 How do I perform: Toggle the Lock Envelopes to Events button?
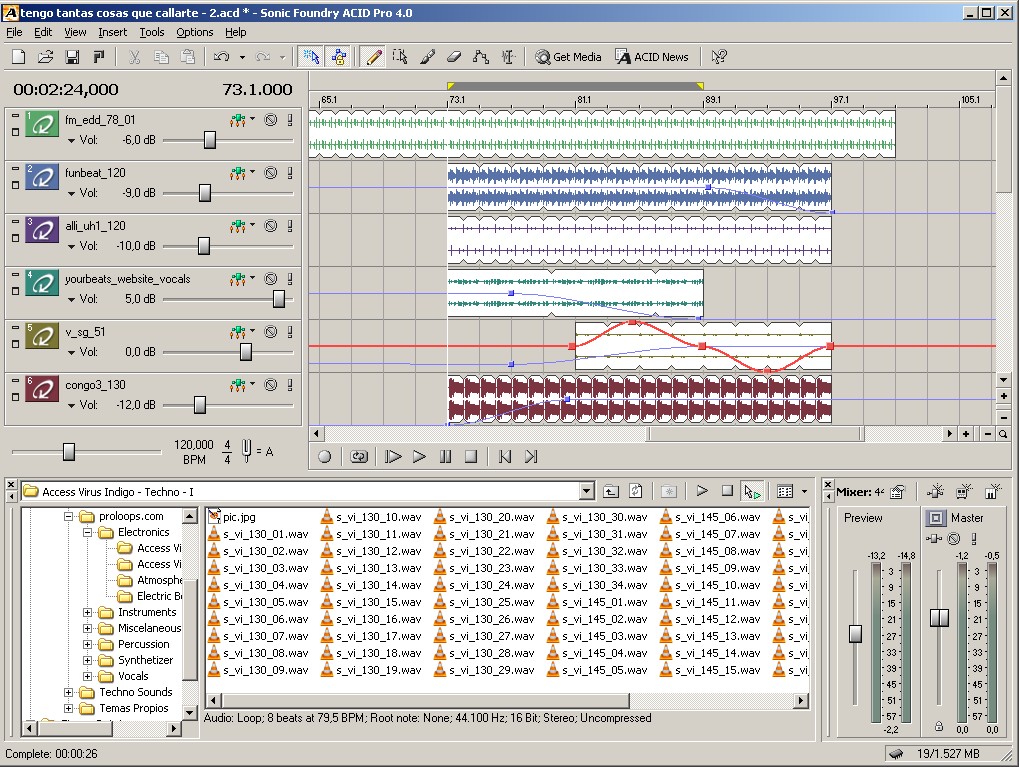pyautogui.click(x=338, y=57)
